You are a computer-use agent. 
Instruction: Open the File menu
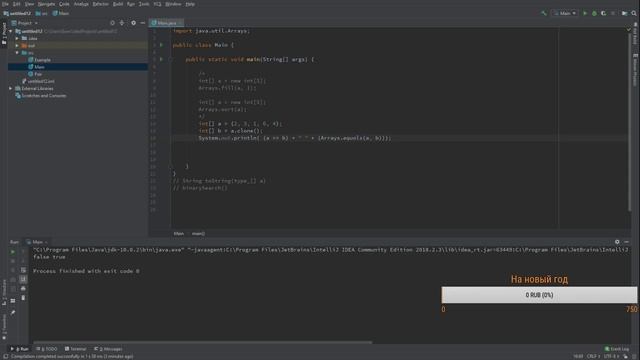[x=5, y=4]
